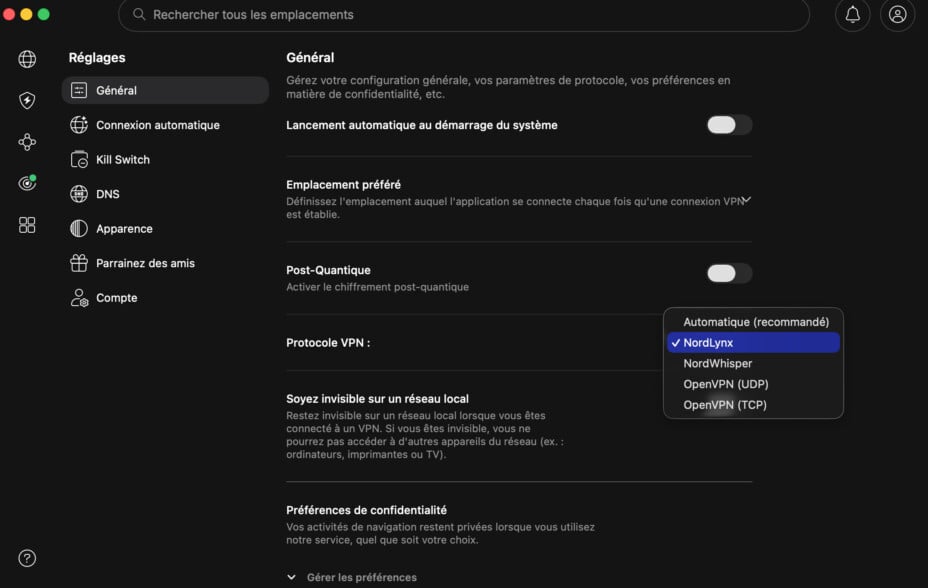Viewport: 928px width, 588px height.
Task: Click the Protocole VPN label
Action: click(x=328, y=343)
